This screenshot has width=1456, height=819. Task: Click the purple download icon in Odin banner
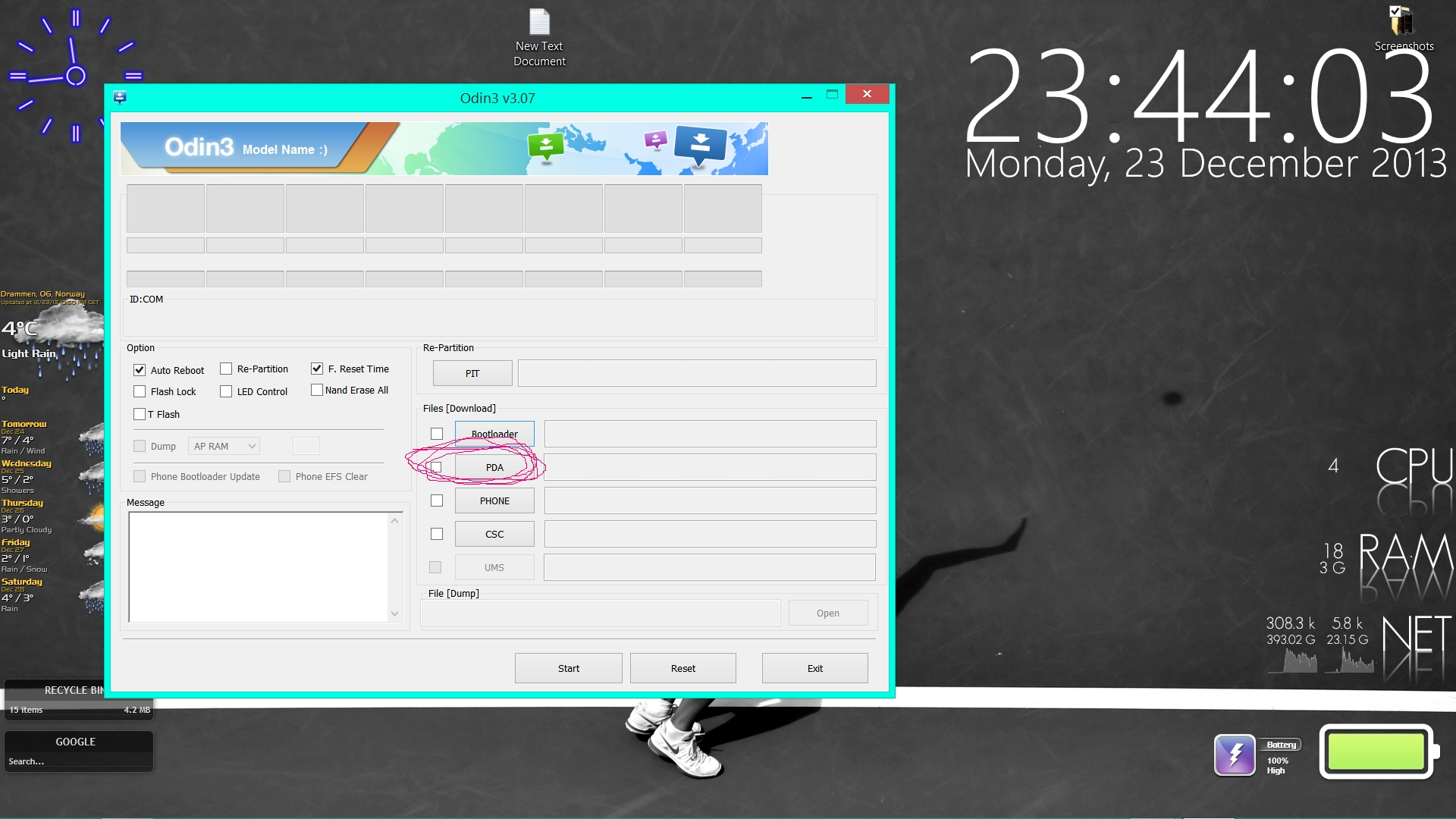tap(655, 139)
